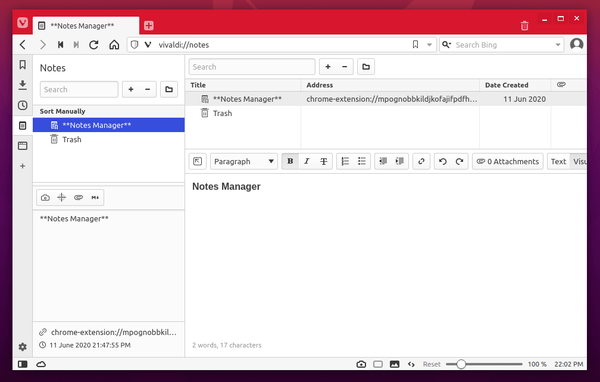Click the rewind navigation button
The width and height of the screenshot is (600, 382).
(60, 45)
